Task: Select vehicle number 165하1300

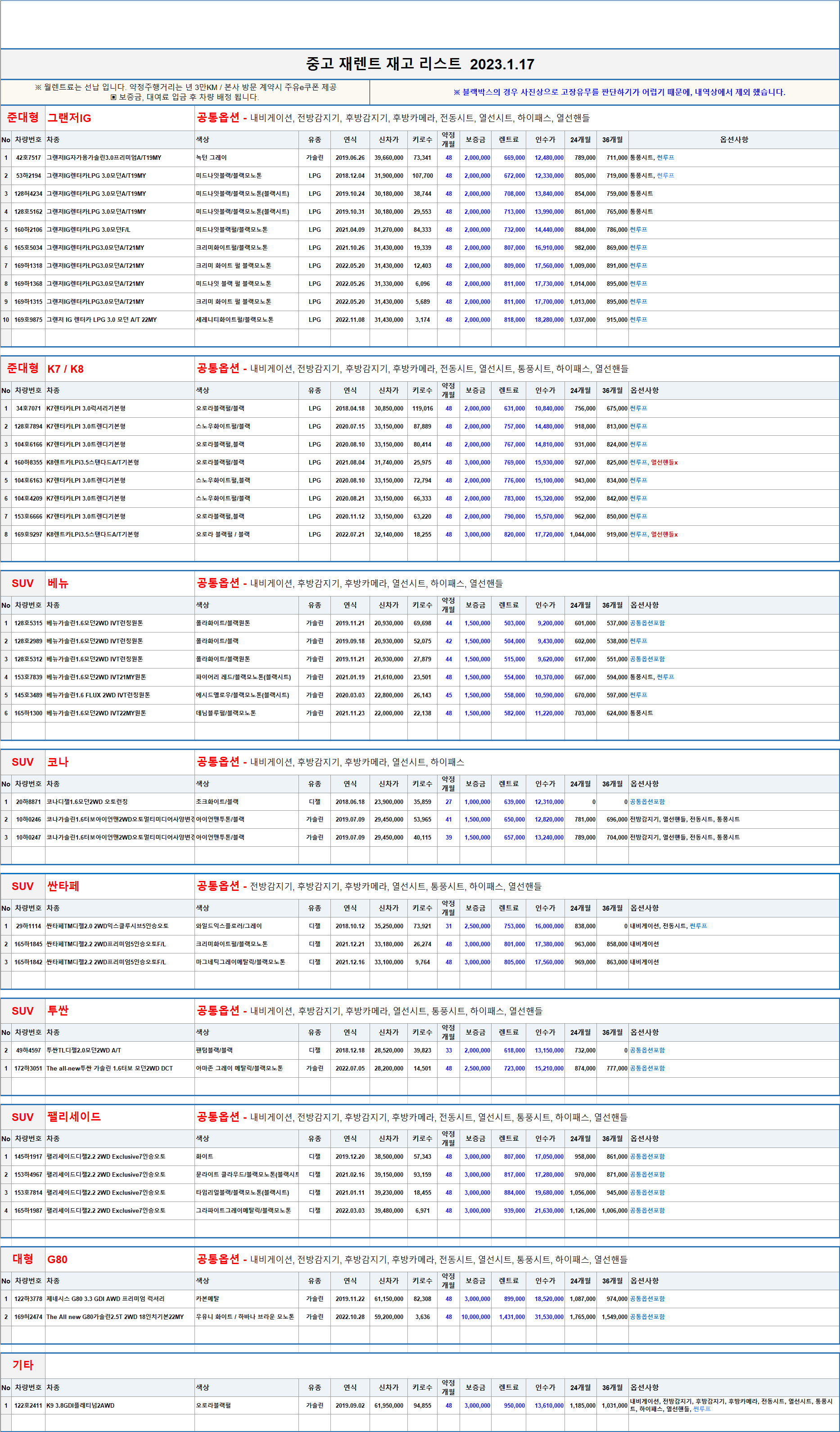Action: tap(28, 713)
